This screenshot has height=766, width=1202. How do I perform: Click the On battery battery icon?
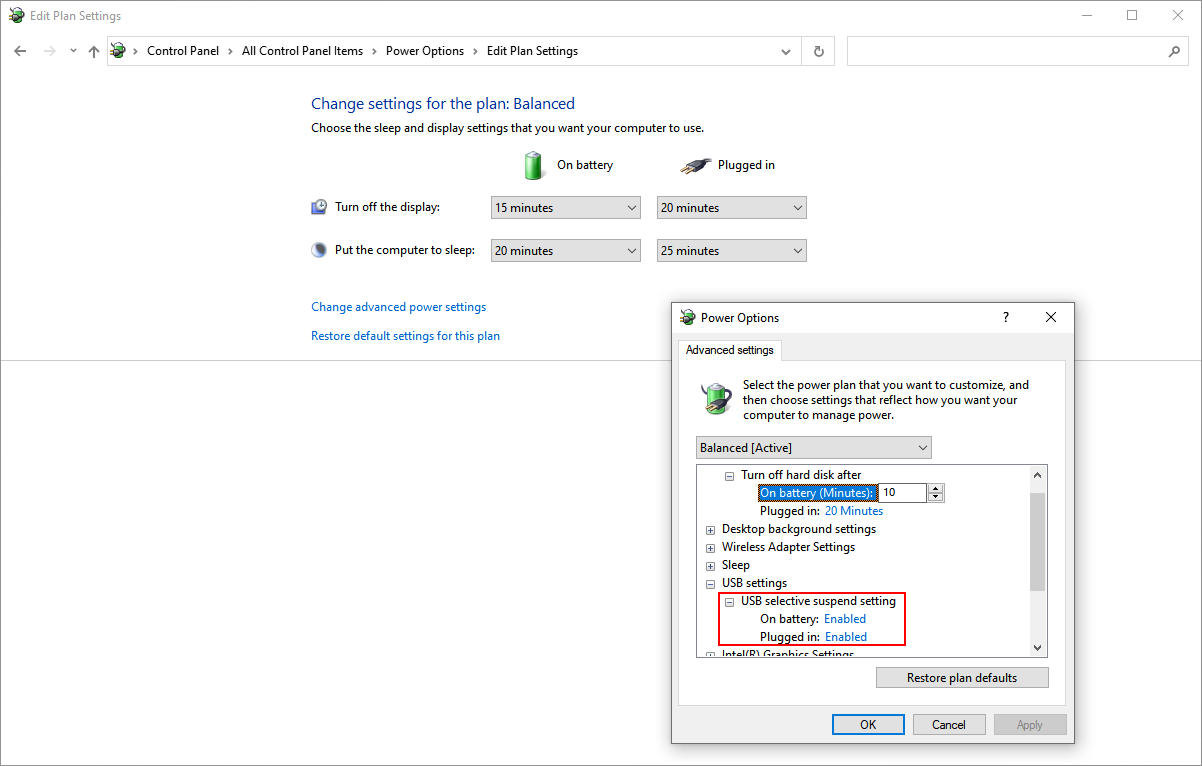[x=535, y=165]
